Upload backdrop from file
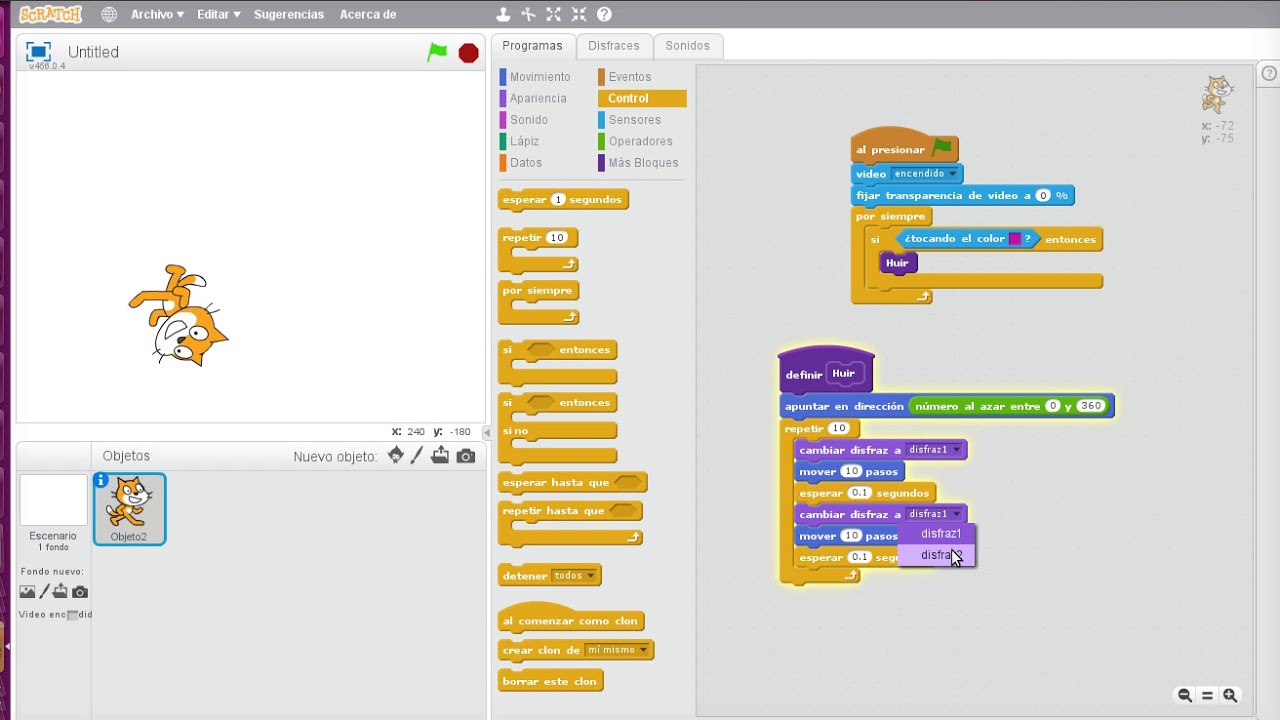1280x720 pixels. click(60, 592)
